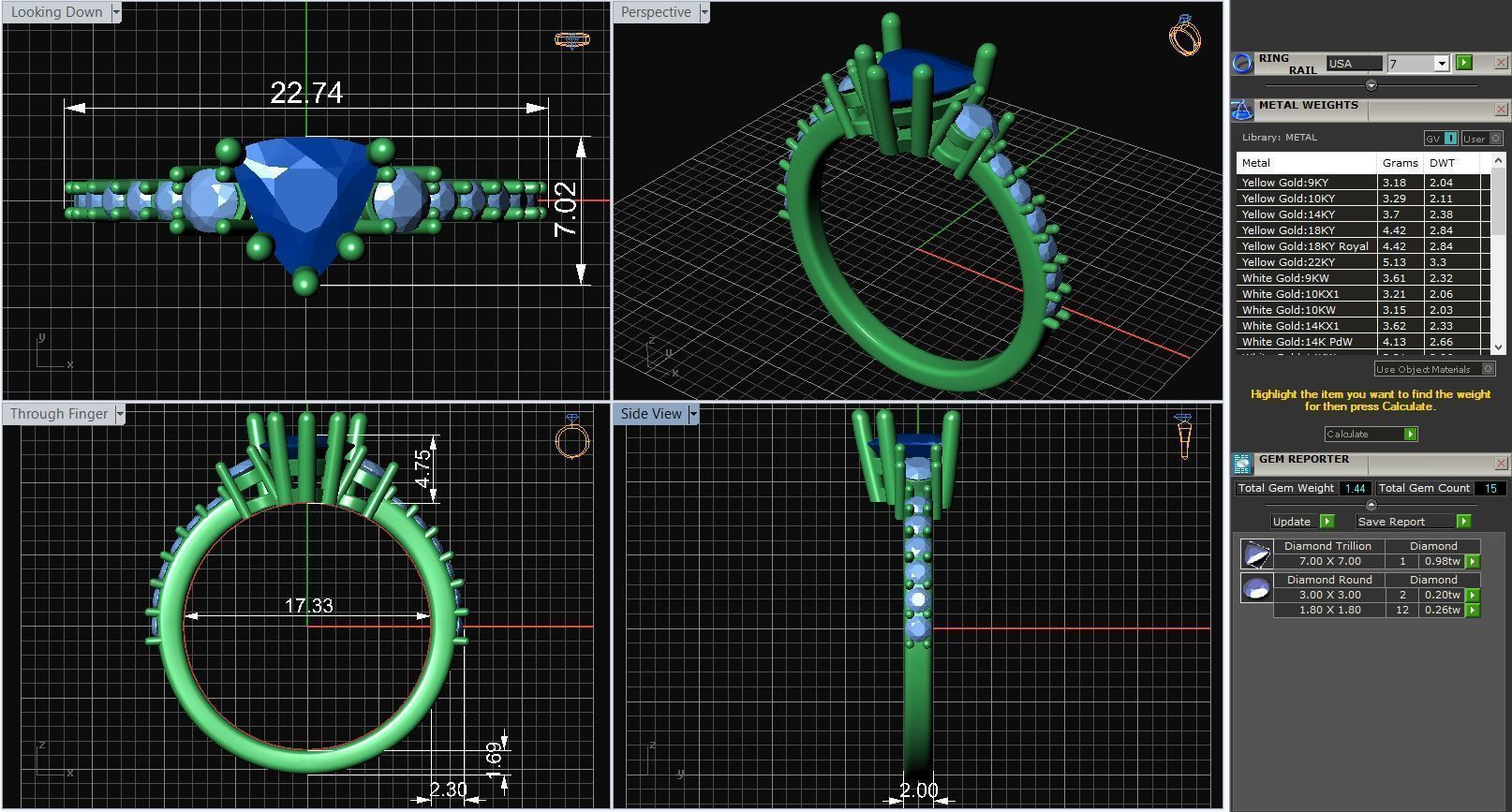Screen dimensions: 1512x812
Task: Close the Ring Rail panel
Action: point(1500,63)
